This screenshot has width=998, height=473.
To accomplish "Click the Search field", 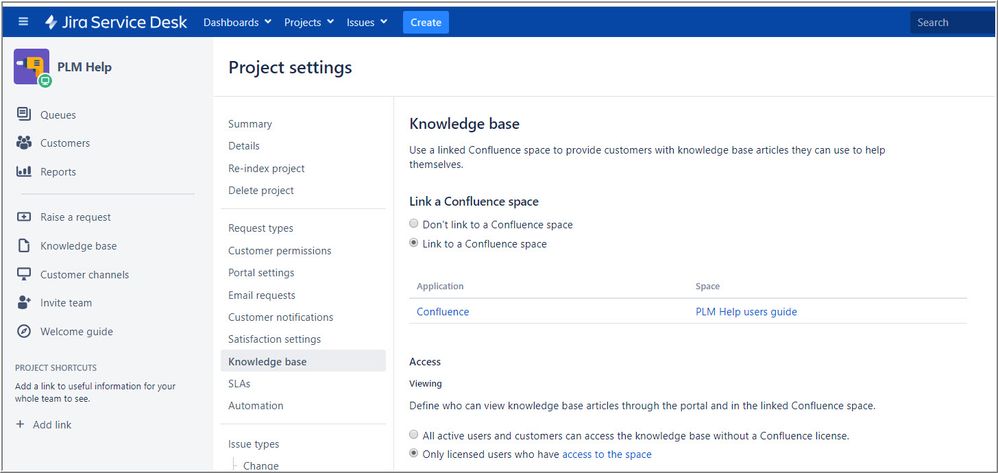I will 950,22.
